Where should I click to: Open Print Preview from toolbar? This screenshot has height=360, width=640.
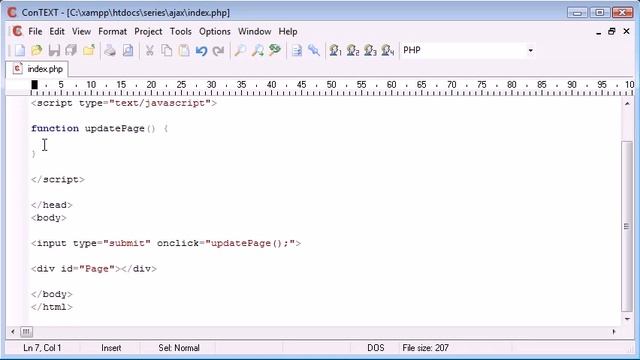[128, 51]
